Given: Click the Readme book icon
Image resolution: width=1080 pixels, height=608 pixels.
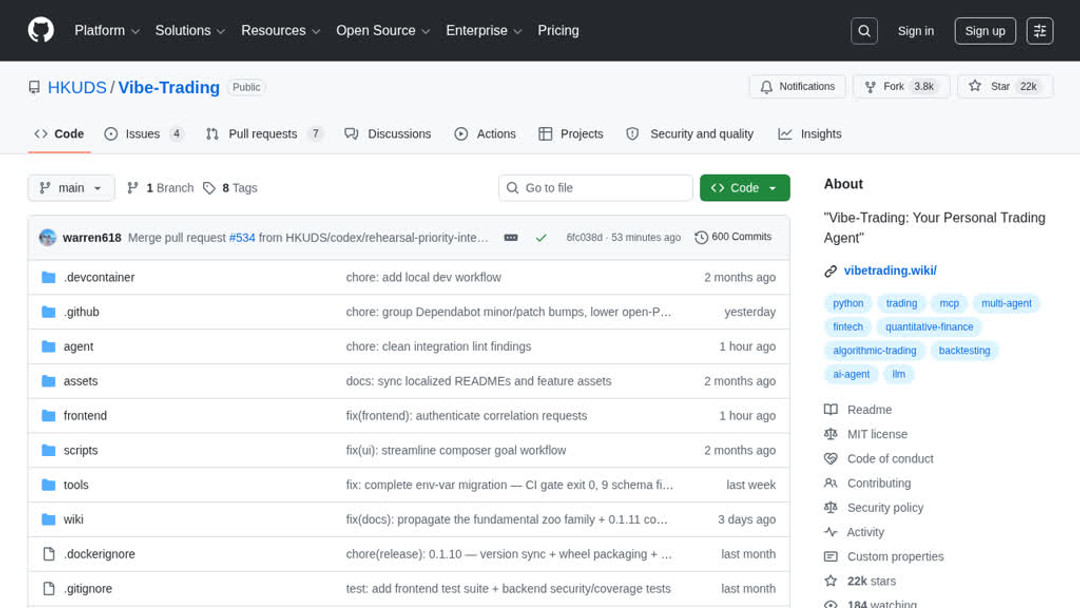Looking at the screenshot, I should tap(831, 410).
